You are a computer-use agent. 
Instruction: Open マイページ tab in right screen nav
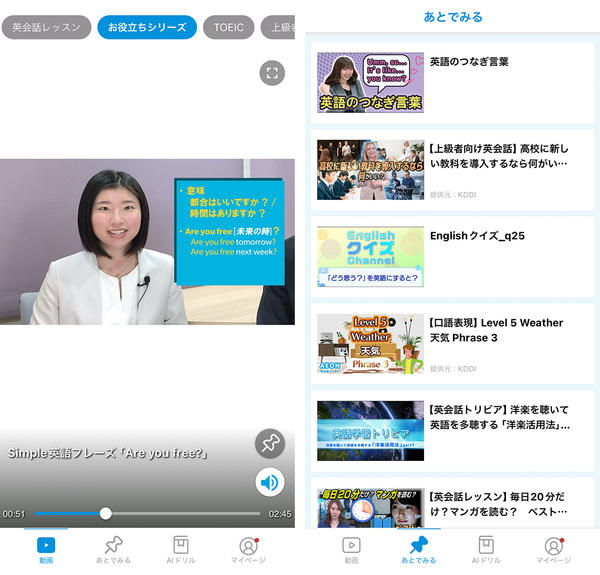click(x=553, y=549)
